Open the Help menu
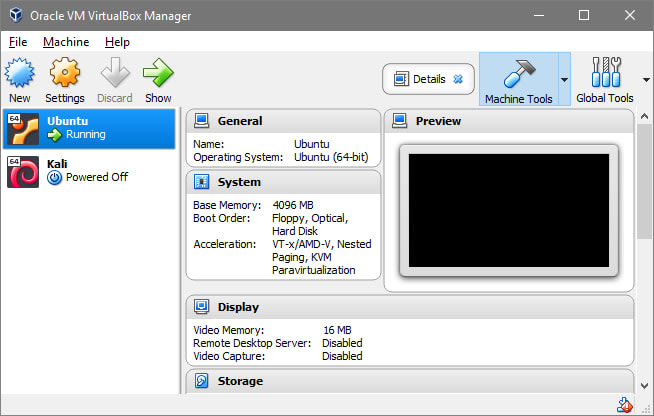This screenshot has height=416, width=654. pos(117,42)
